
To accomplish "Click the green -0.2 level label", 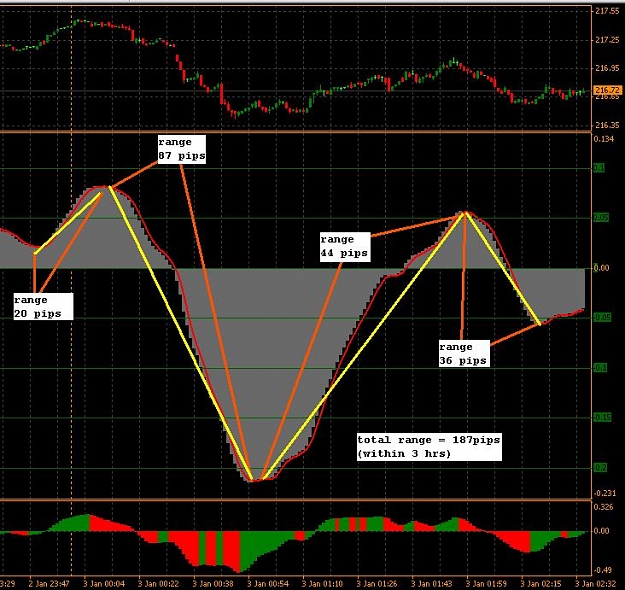I will (x=600, y=468).
